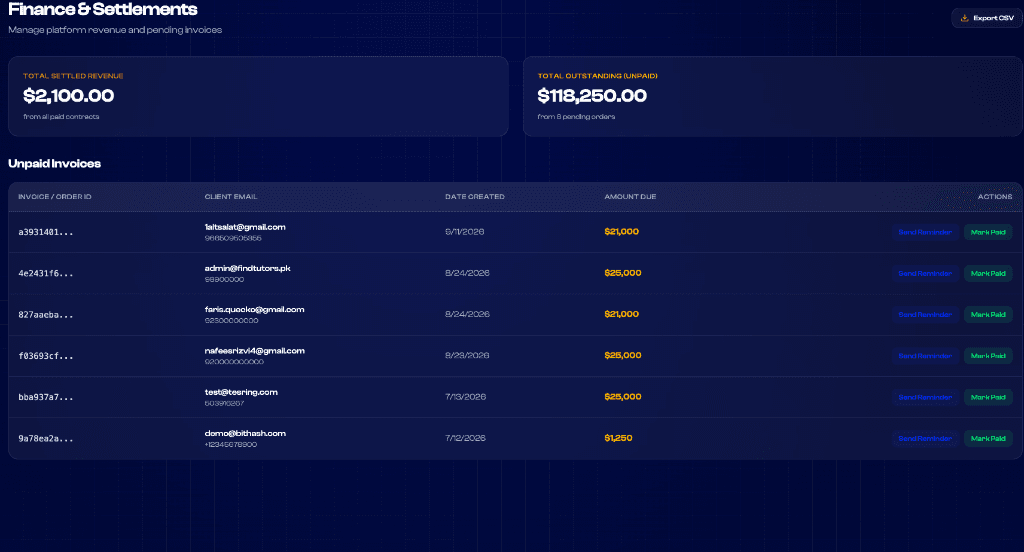Click amount due for invoice a3931401

[x=622, y=231]
